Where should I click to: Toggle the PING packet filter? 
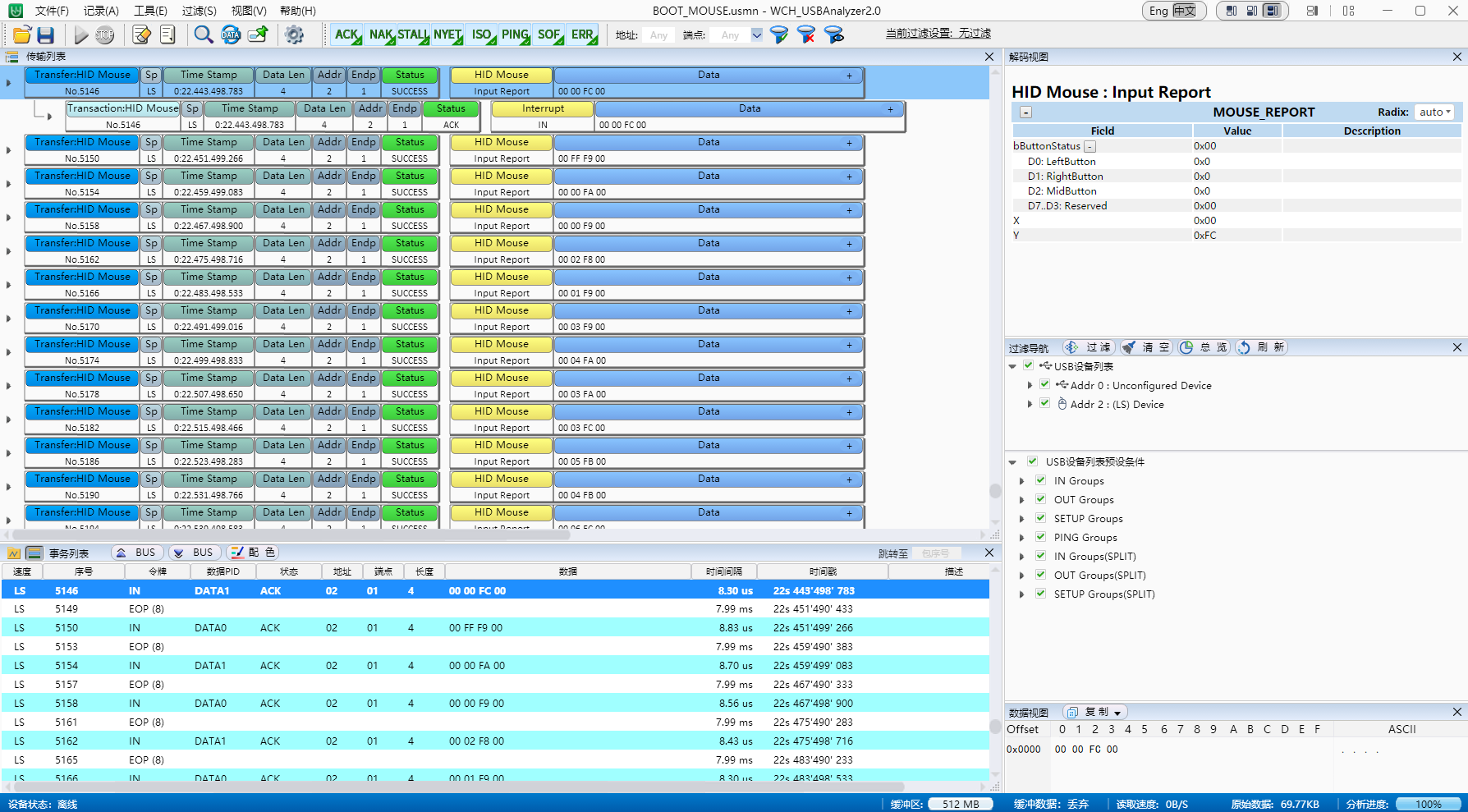tap(516, 34)
